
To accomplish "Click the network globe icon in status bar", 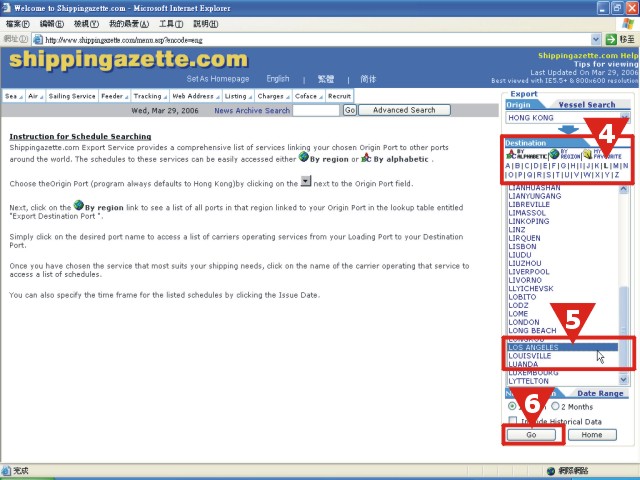I will tap(551, 471).
